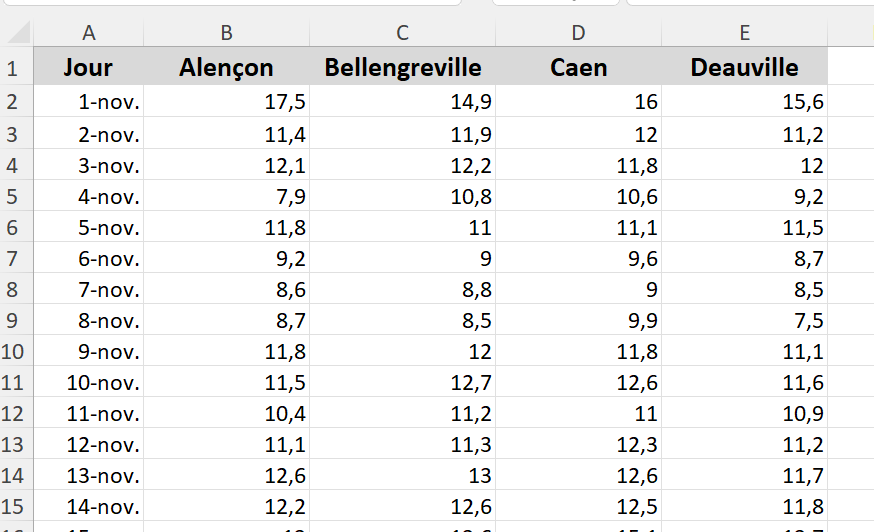Select row 12 header number

pyautogui.click(x=14, y=413)
